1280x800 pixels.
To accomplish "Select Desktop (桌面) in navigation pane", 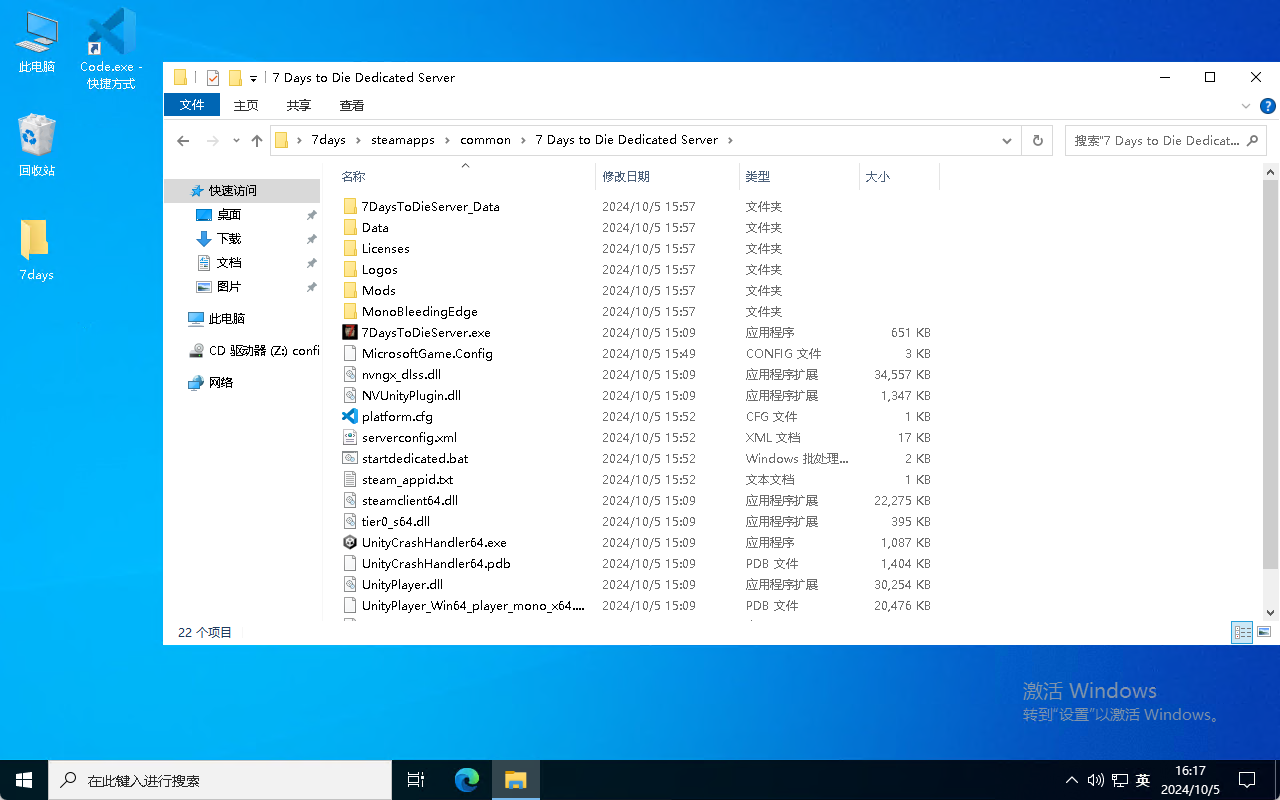I will (x=229, y=214).
